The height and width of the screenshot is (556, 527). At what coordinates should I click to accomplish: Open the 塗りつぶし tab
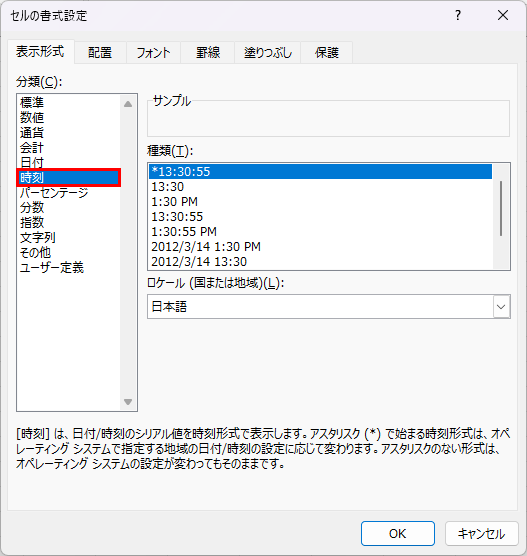coord(267,52)
